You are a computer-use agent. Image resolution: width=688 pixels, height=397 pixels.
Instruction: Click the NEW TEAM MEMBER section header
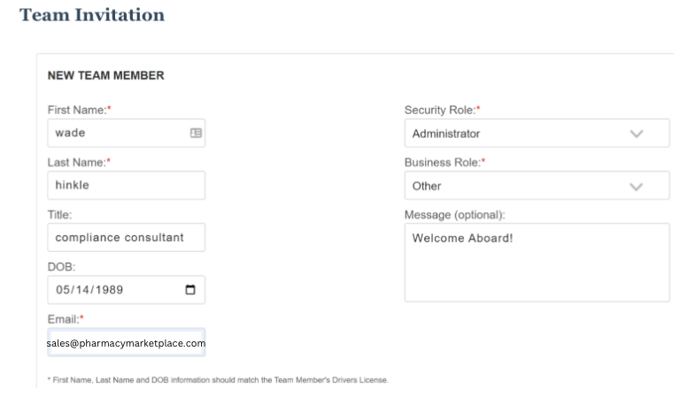[x=106, y=75]
